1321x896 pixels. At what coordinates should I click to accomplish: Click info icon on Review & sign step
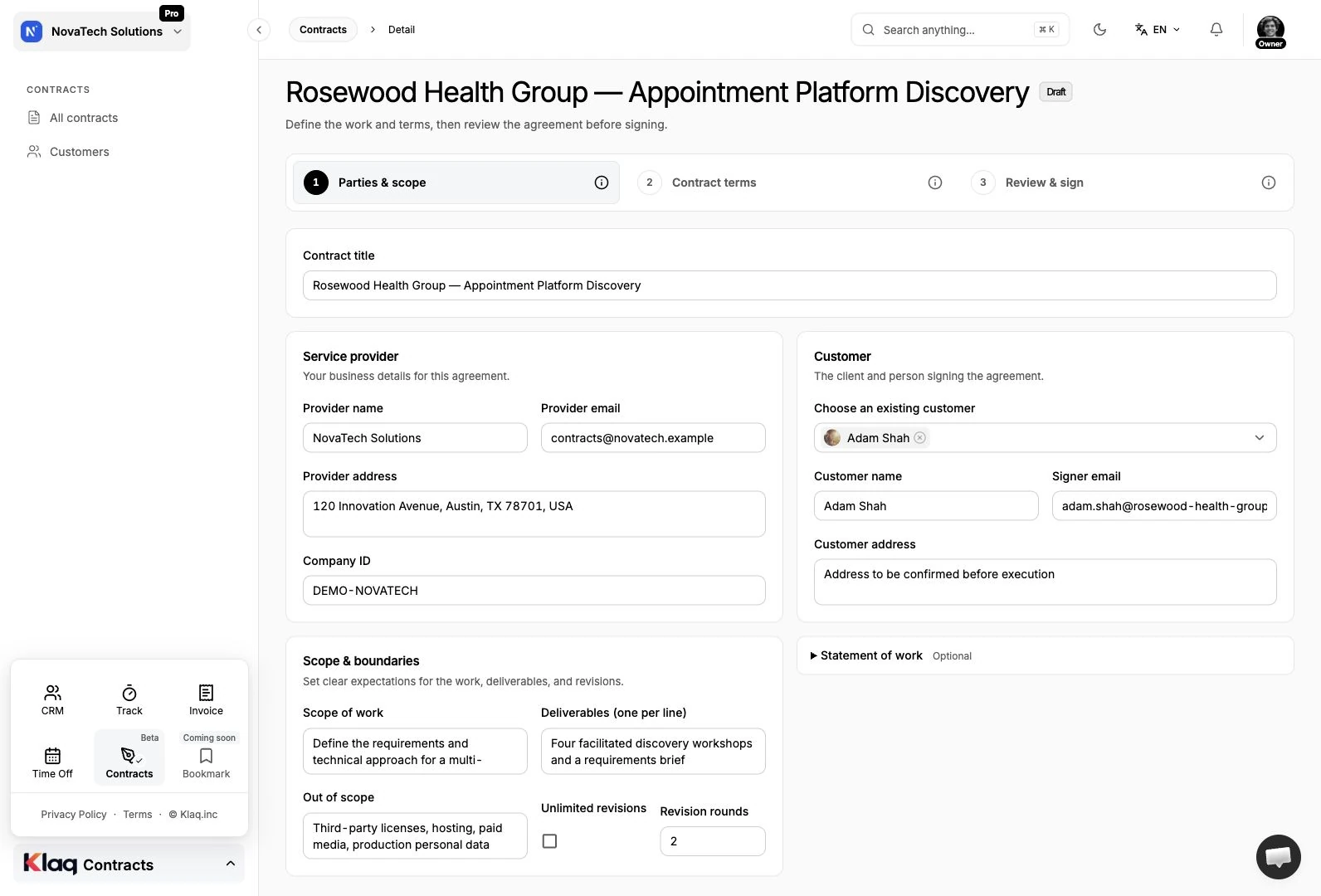point(1269,183)
